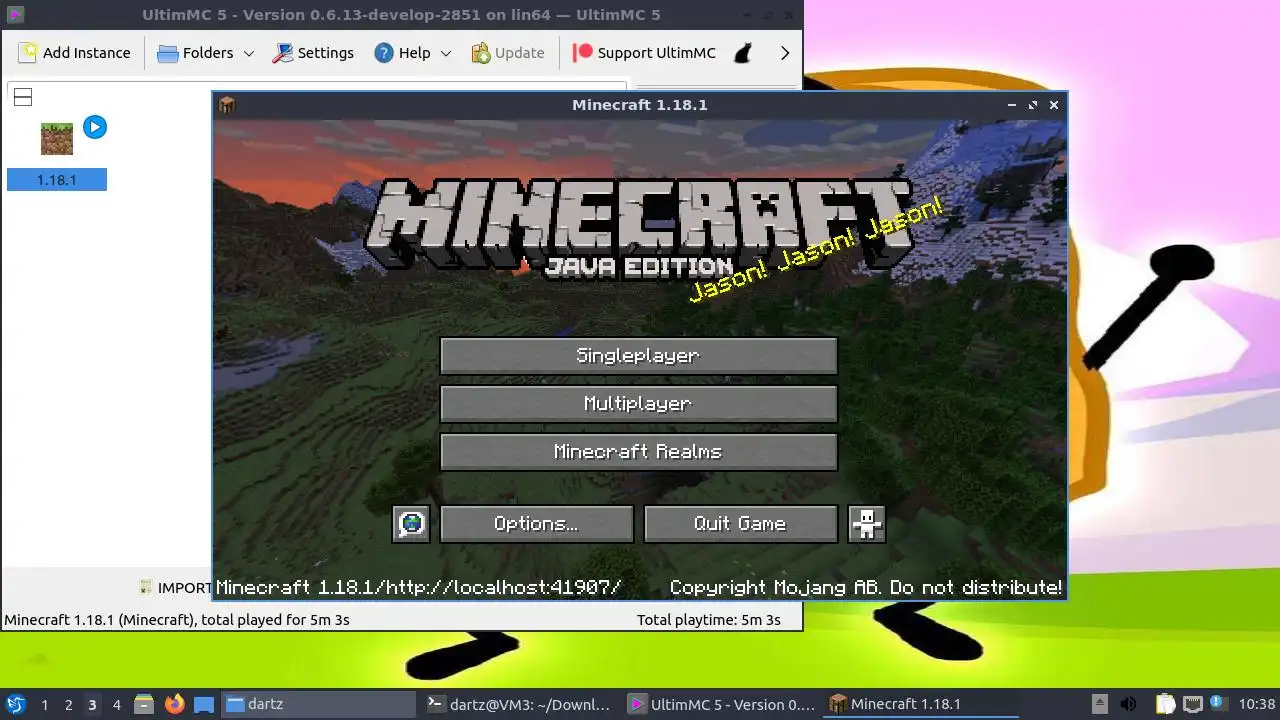
Task: Switch to workspace 2
Action: click(x=68, y=705)
